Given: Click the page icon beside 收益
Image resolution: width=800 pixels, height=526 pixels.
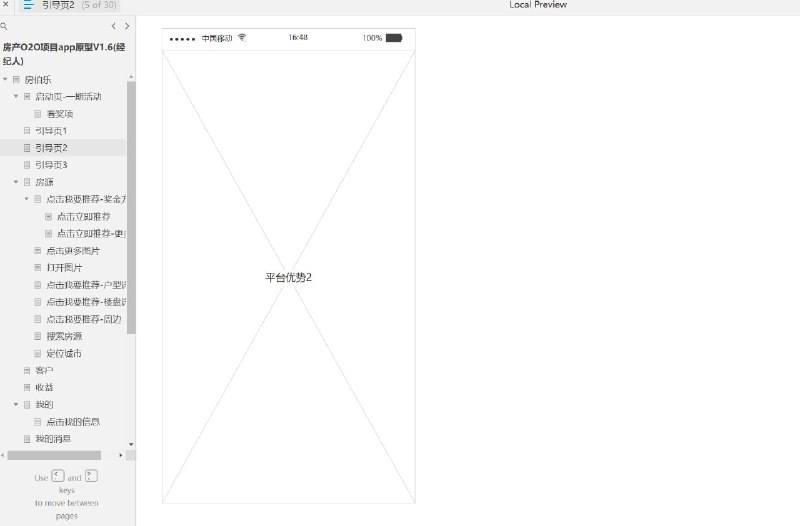Looking at the screenshot, I should tap(27, 388).
